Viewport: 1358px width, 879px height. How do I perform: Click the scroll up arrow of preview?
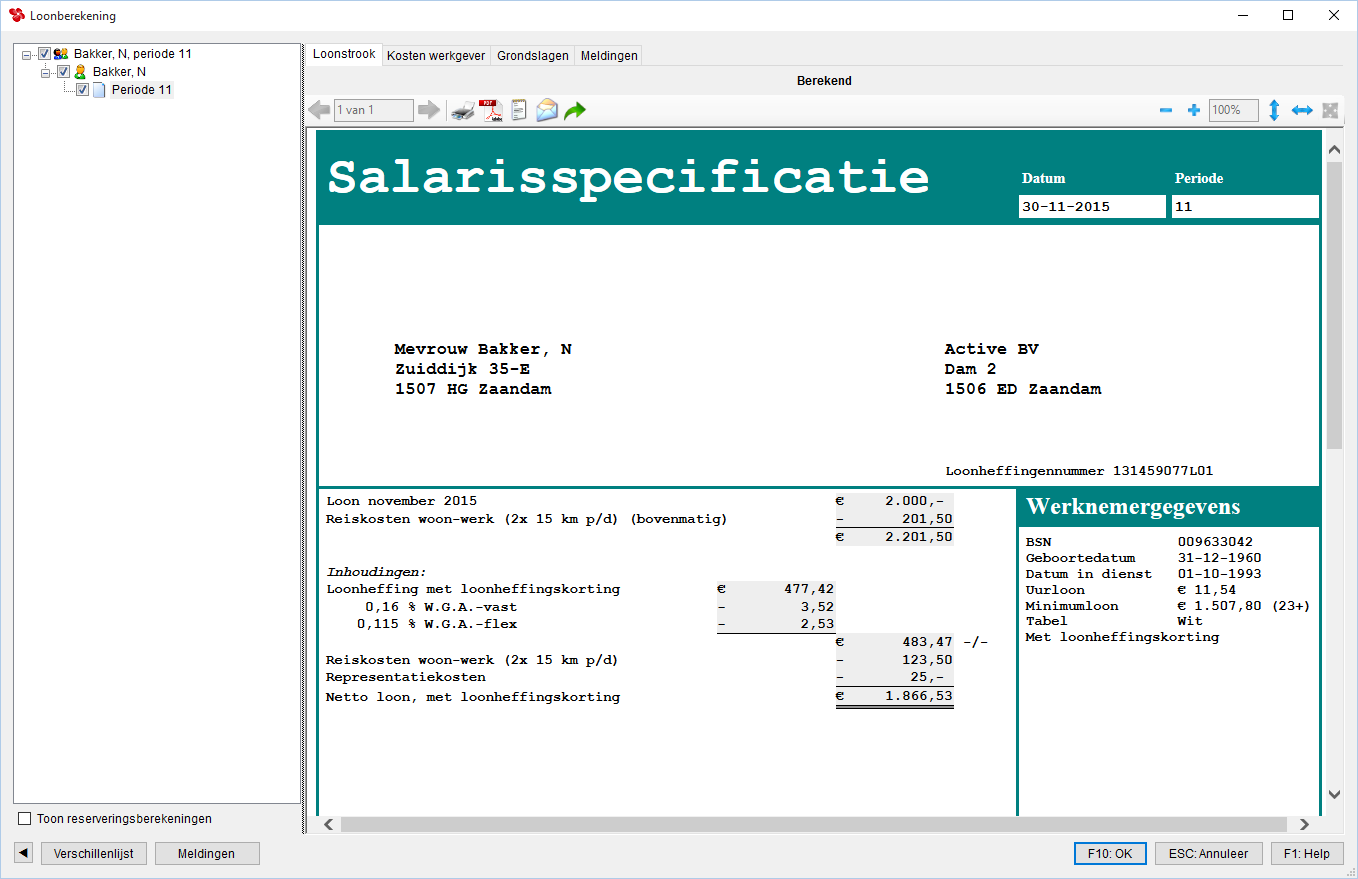1334,150
